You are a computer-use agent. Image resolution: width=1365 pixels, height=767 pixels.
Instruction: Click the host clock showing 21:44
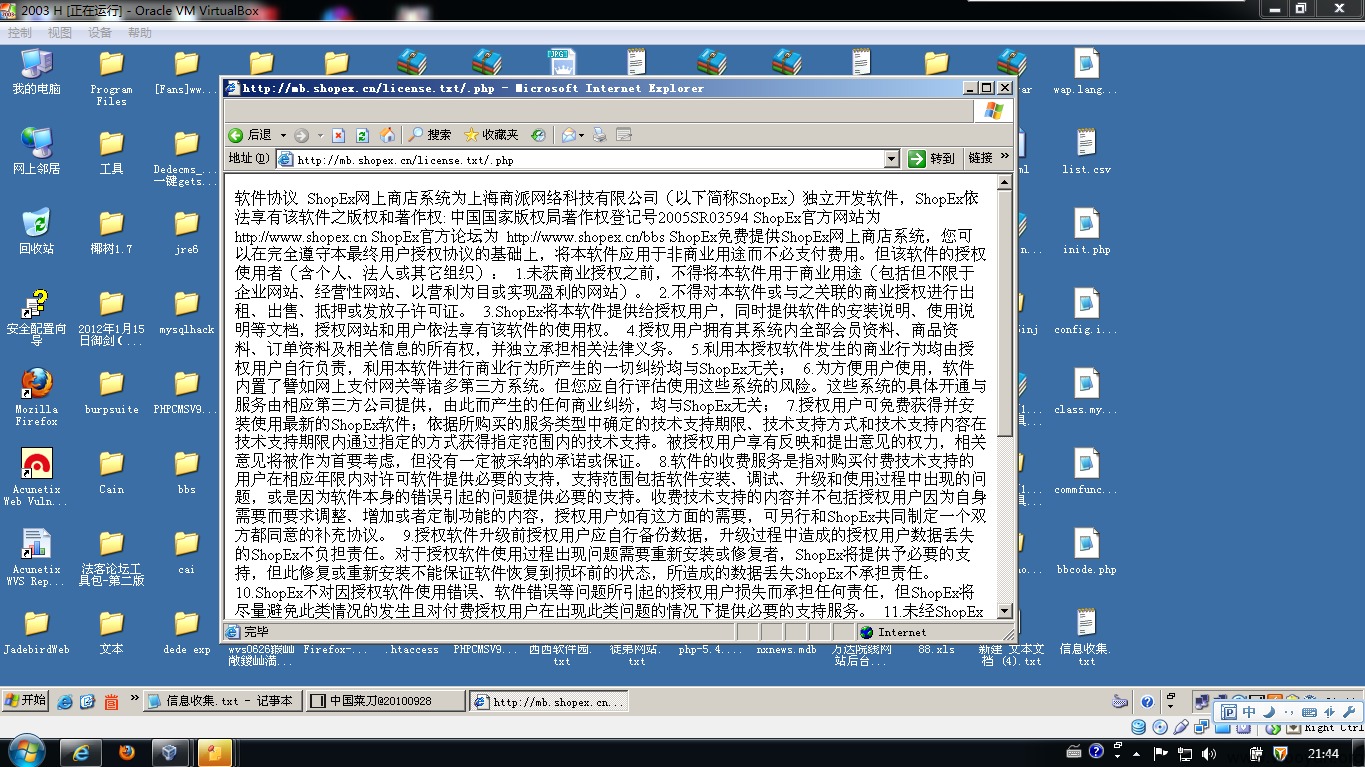[x=1323, y=753]
